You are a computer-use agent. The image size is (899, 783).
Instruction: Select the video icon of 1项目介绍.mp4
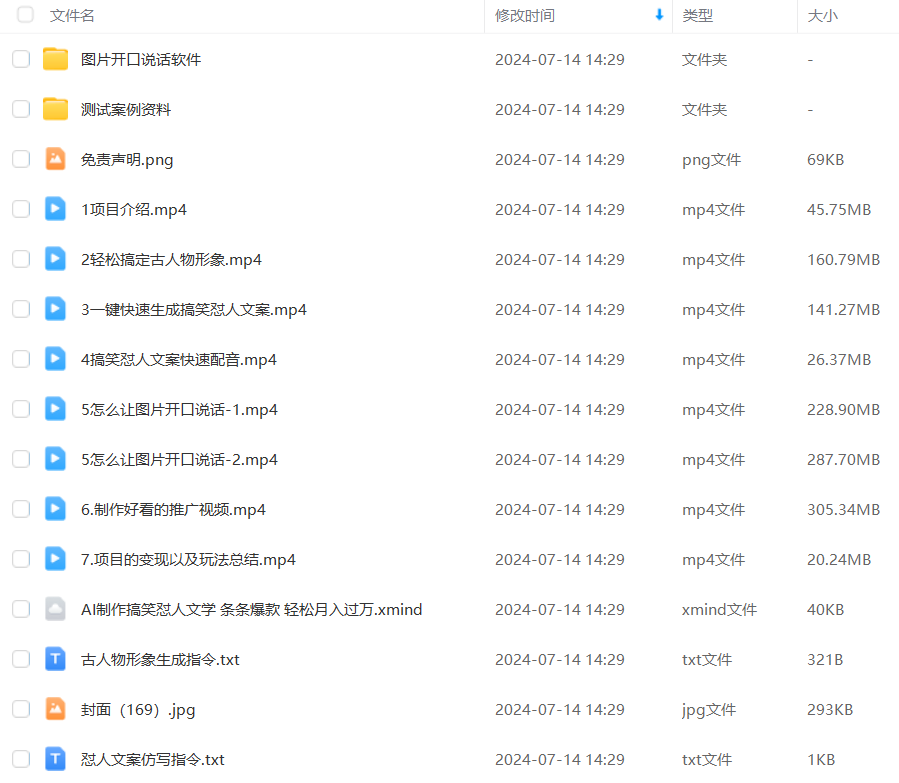(x=55, y=208)
